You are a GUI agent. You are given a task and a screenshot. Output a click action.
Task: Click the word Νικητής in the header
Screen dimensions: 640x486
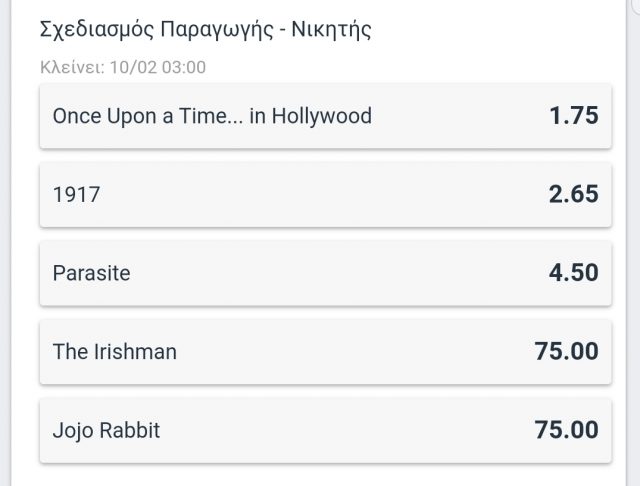pyautogui.click(x=331, y=30)
